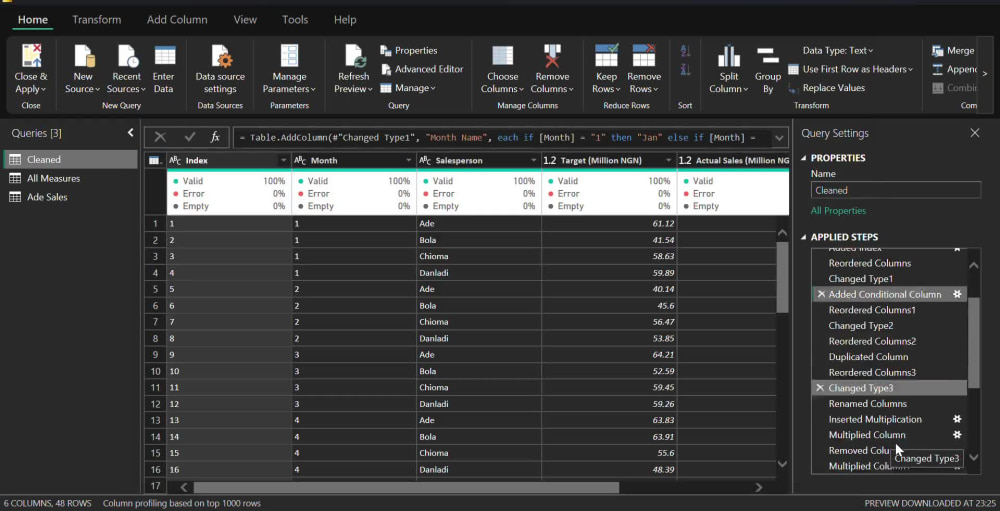
Task: Click the Remove Columns icon
Action: 552,56
